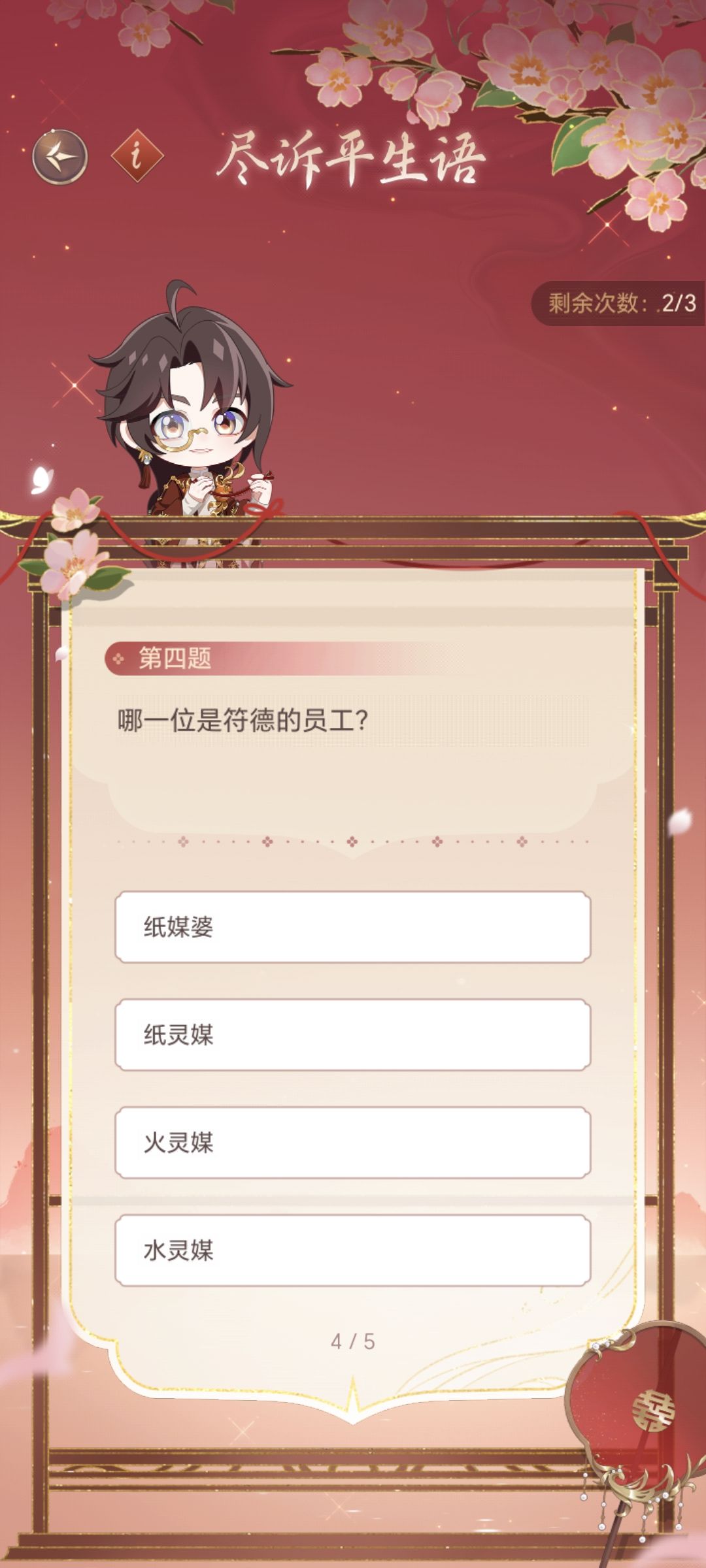Choose the 水灵媒 option

pos(353,1250)
